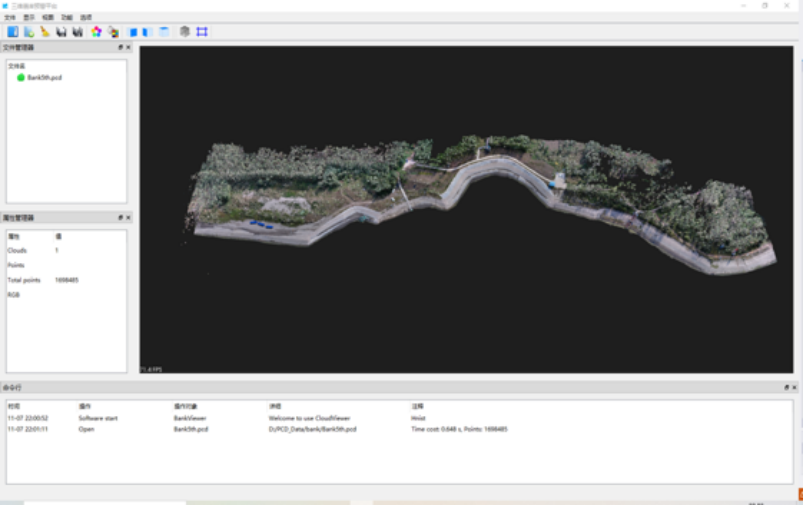Screen dimensions: 804x506
Task: Click the colorful flower color icon
Action: pyautogui.click(x=96, y=32)
